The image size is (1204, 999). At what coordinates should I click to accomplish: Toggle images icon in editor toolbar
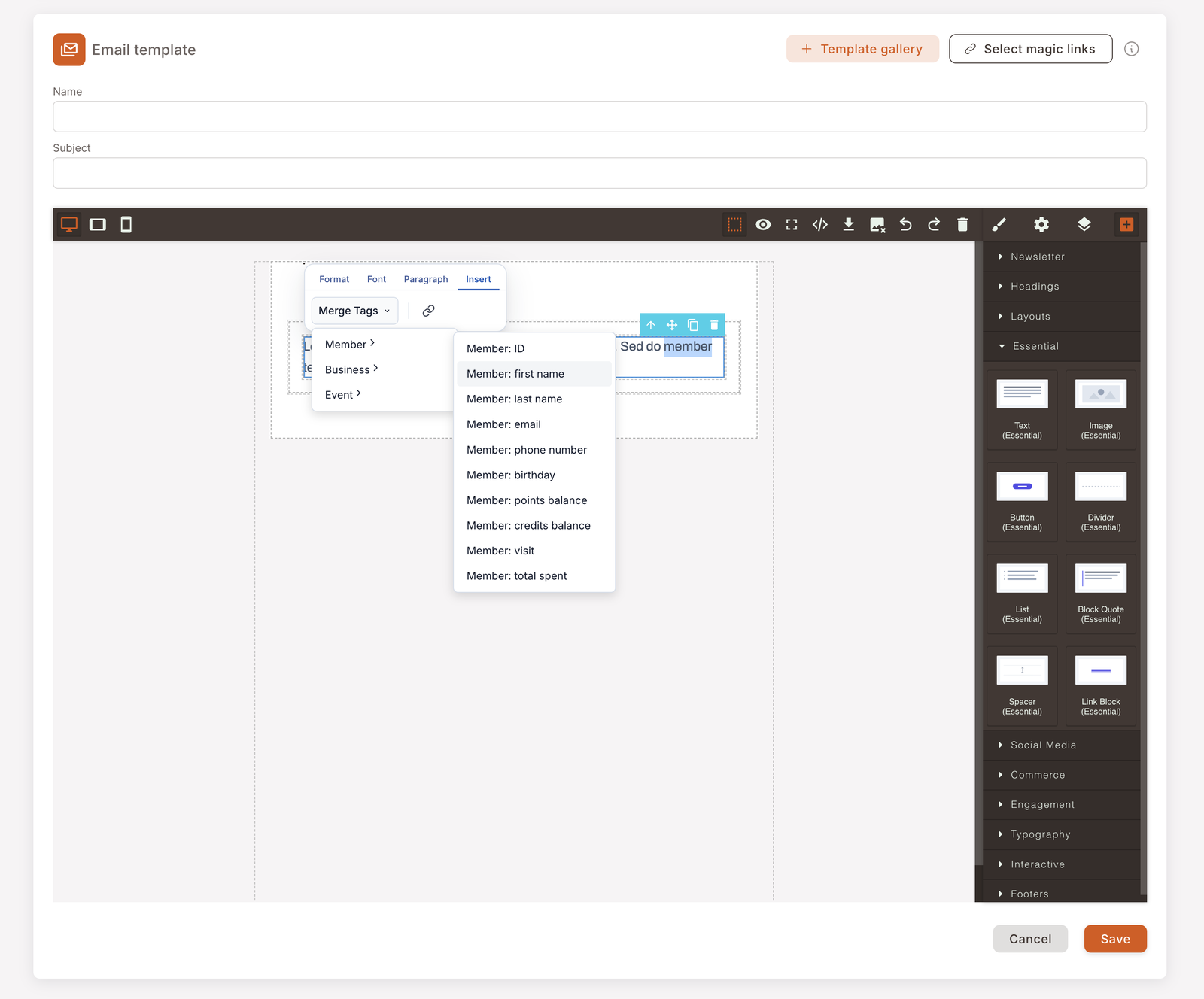click(877, 224)
